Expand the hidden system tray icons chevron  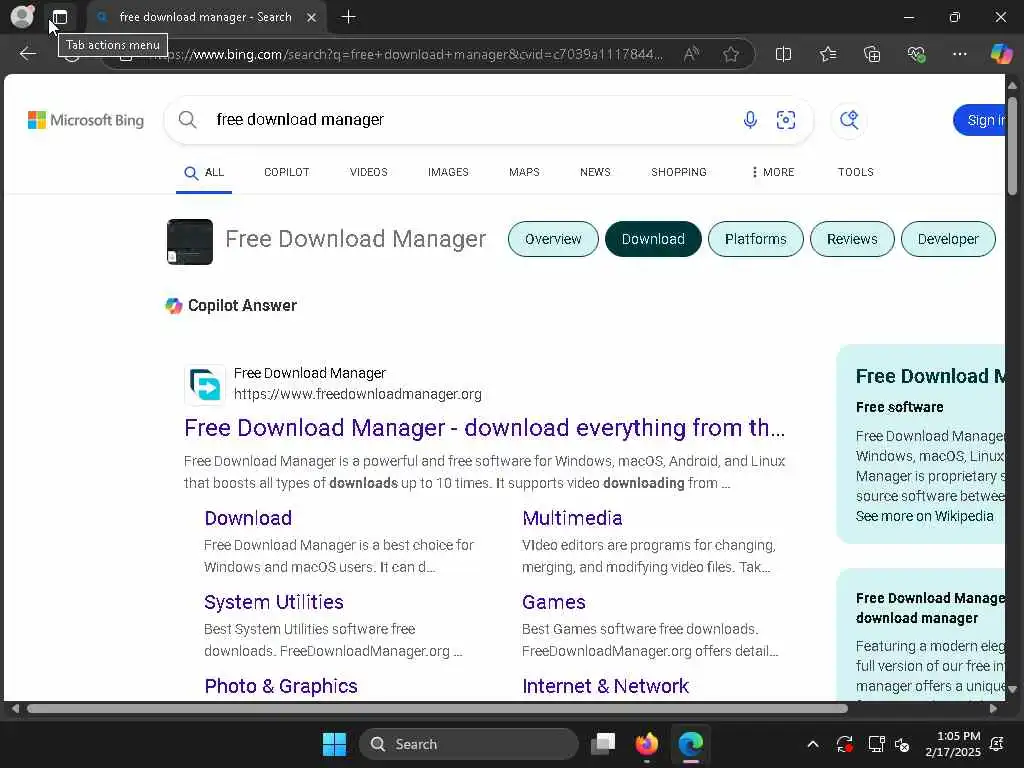813,744
